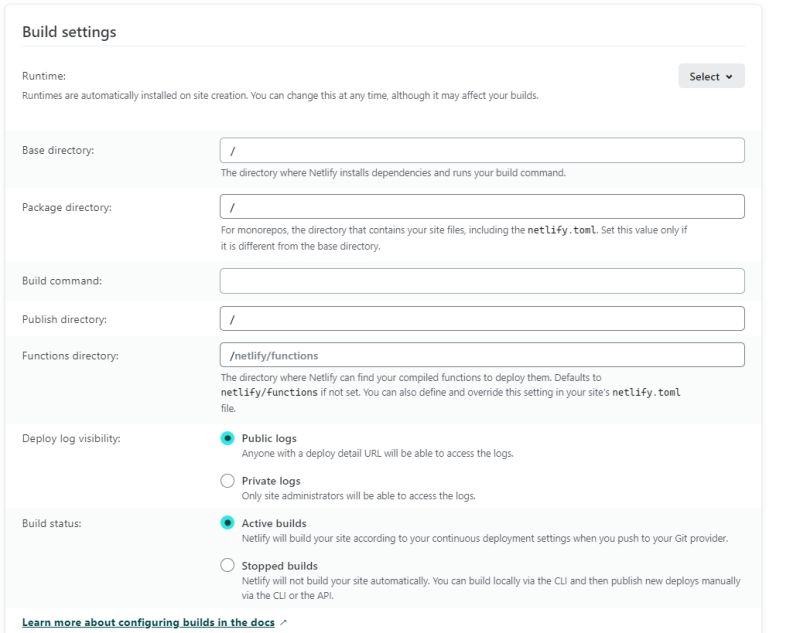The height and width of the screenshot is (633, 800).
Task: Enable the Active builds radio button
Action: click(x=228, y=523)
